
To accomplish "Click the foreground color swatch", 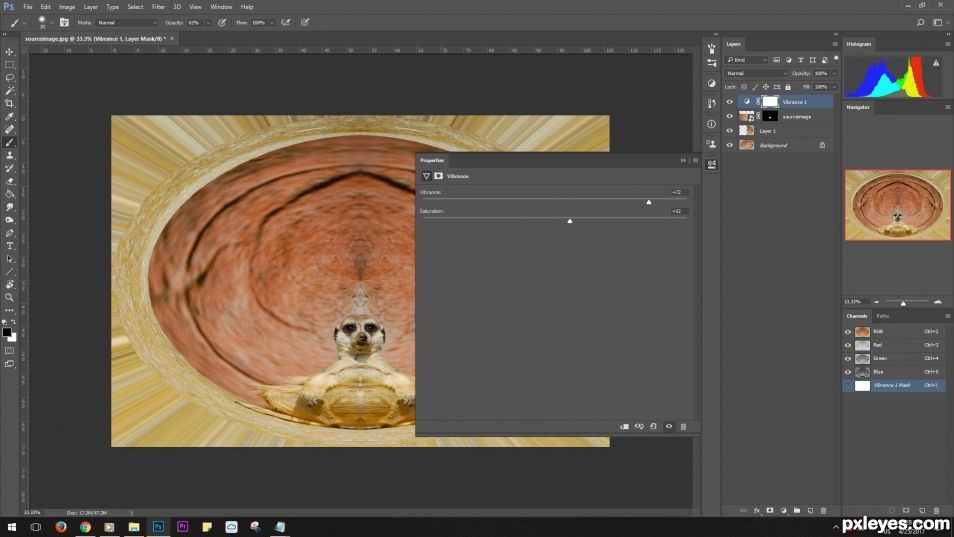I will point(7,332).
